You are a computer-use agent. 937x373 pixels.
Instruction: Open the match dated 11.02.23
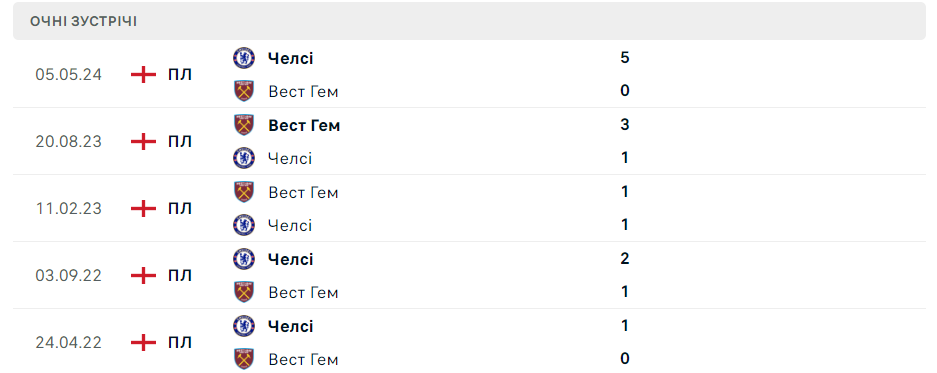(x=469, y=209)
